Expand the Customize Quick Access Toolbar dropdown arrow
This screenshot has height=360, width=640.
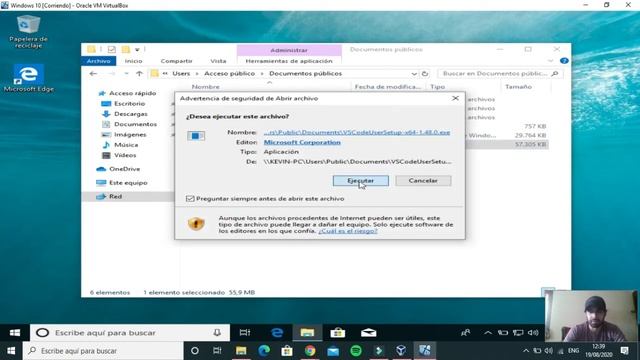click(x=138, y=50)
